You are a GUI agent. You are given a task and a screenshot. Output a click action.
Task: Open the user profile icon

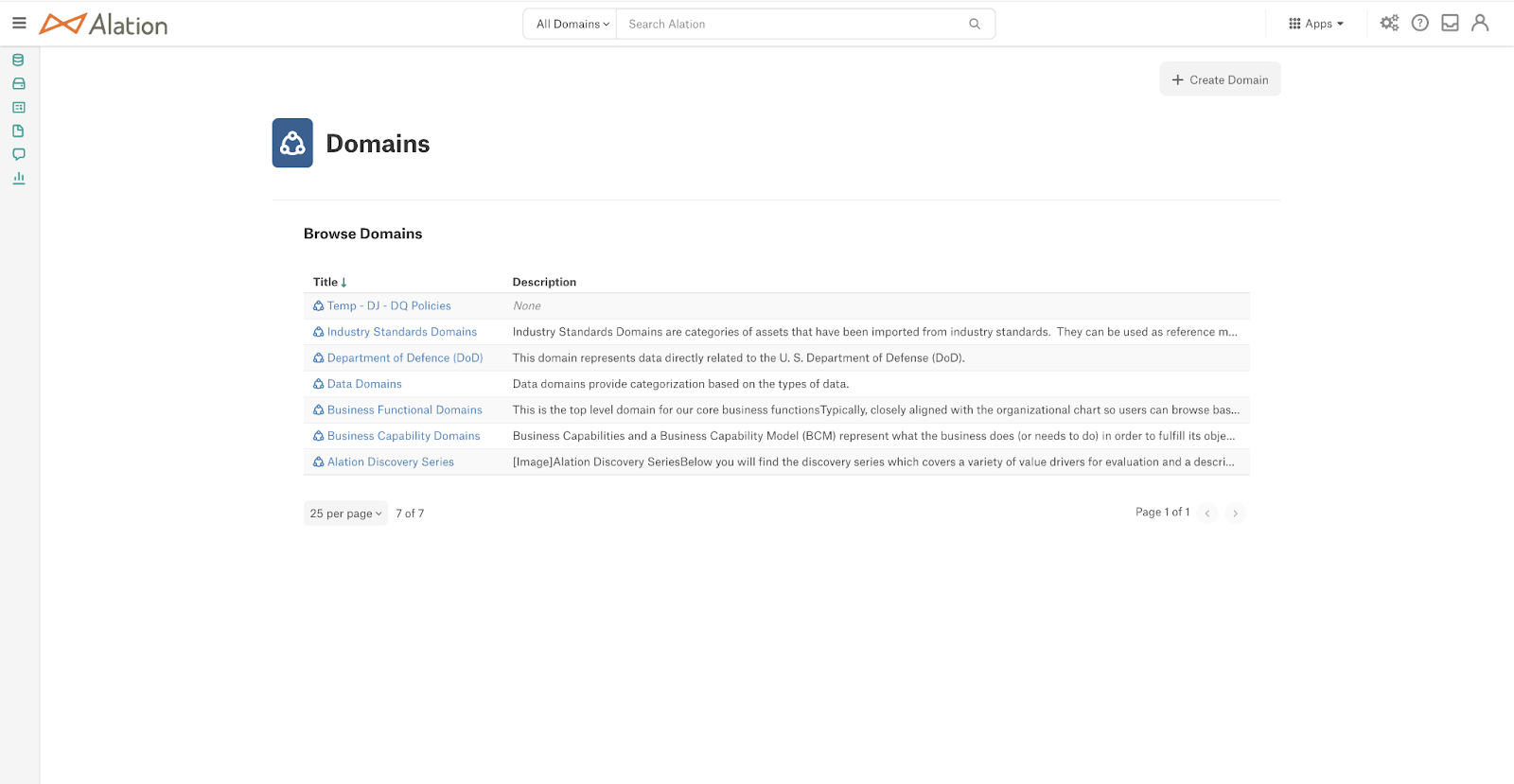tap(1480, 24)
